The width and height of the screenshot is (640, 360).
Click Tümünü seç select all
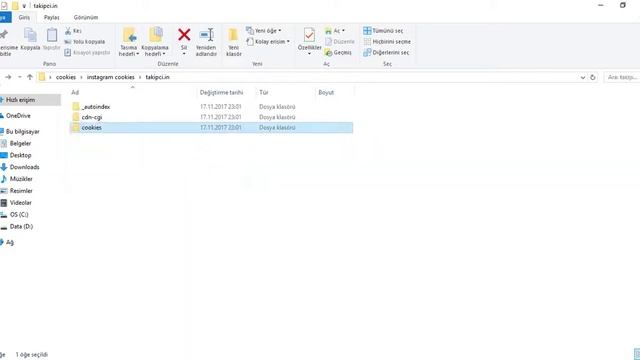383,31
